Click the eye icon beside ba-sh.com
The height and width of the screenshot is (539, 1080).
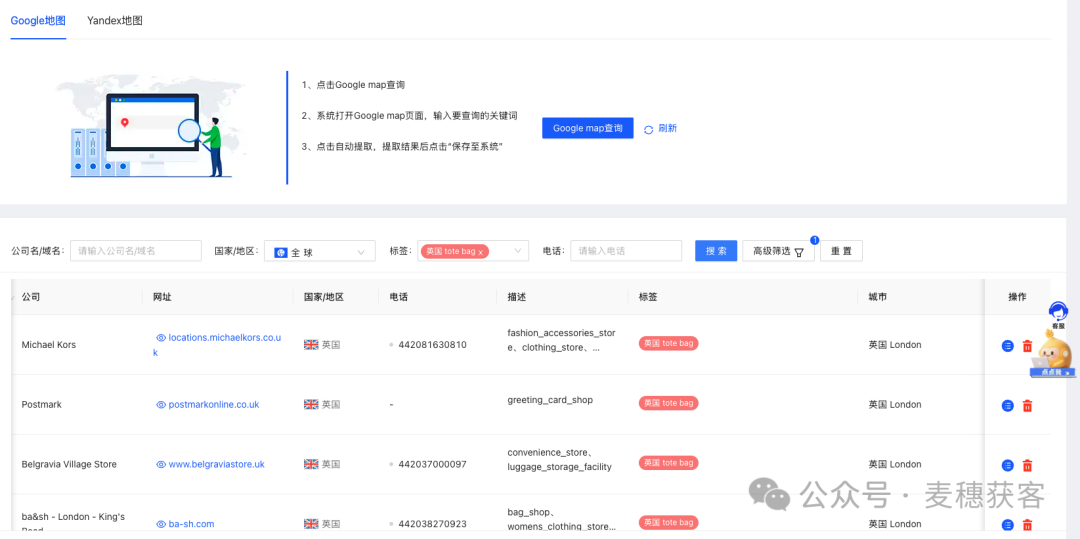161,524
